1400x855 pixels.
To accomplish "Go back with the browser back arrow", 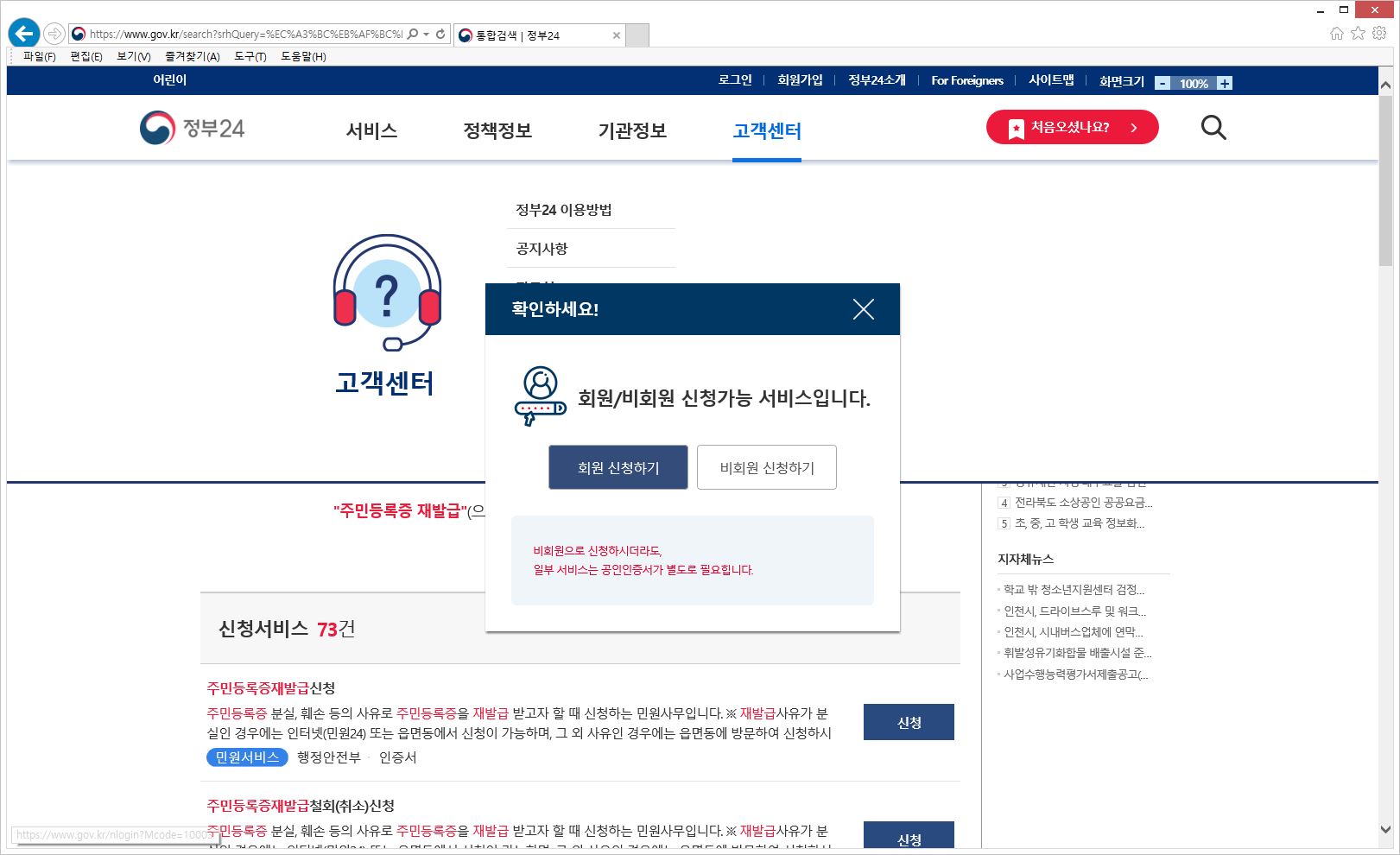I will pos(24,34).
